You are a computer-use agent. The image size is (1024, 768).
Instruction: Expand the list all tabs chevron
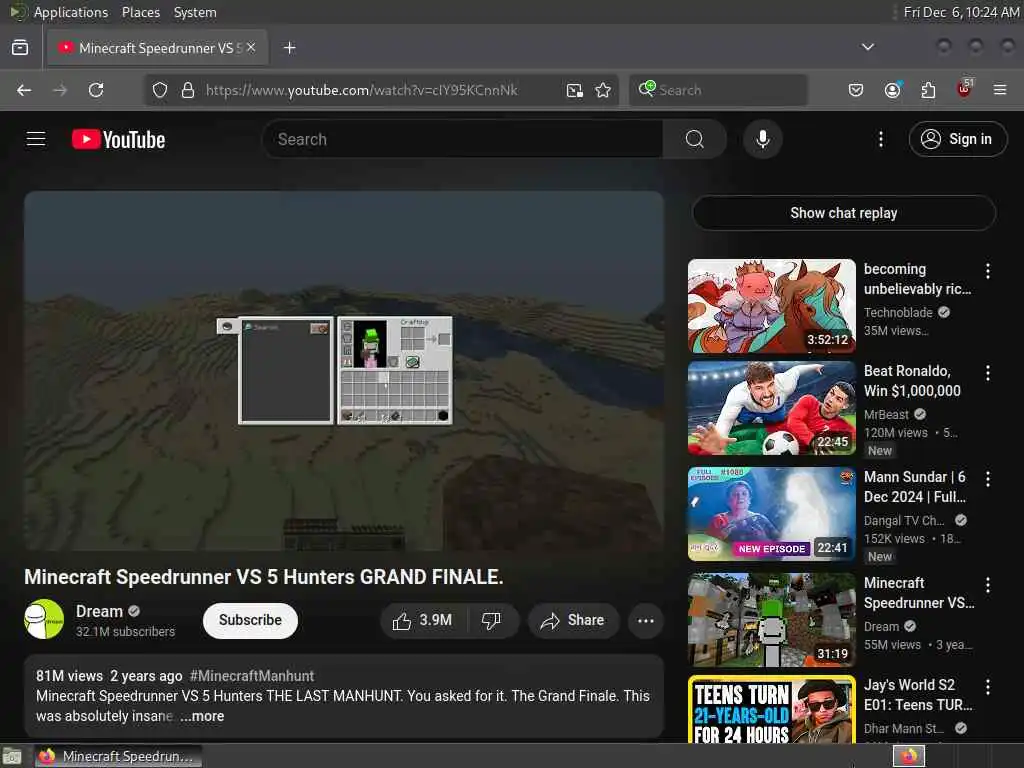tap(867, 47)
